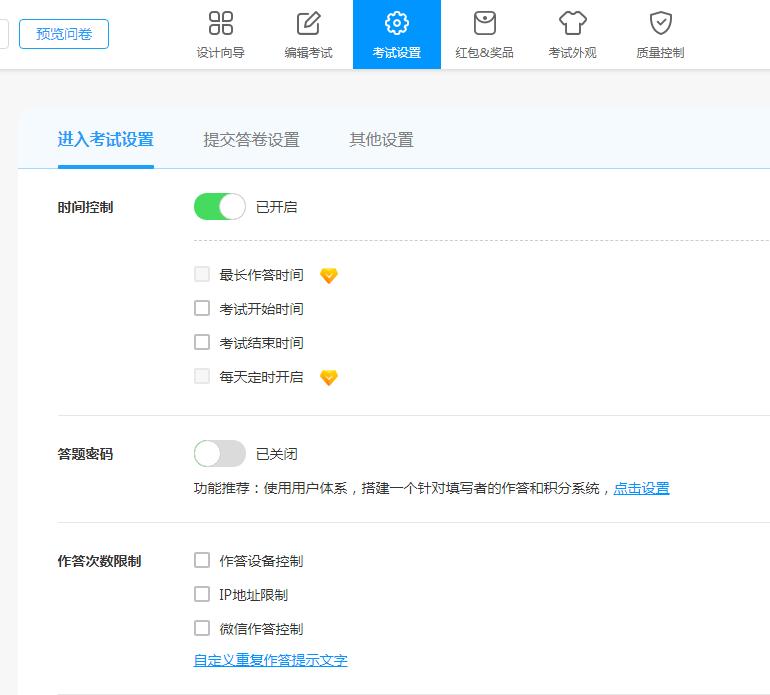Click the 预览问卷 preview button
This screenshot has width=770, height=695.
(x=64, y=34)
